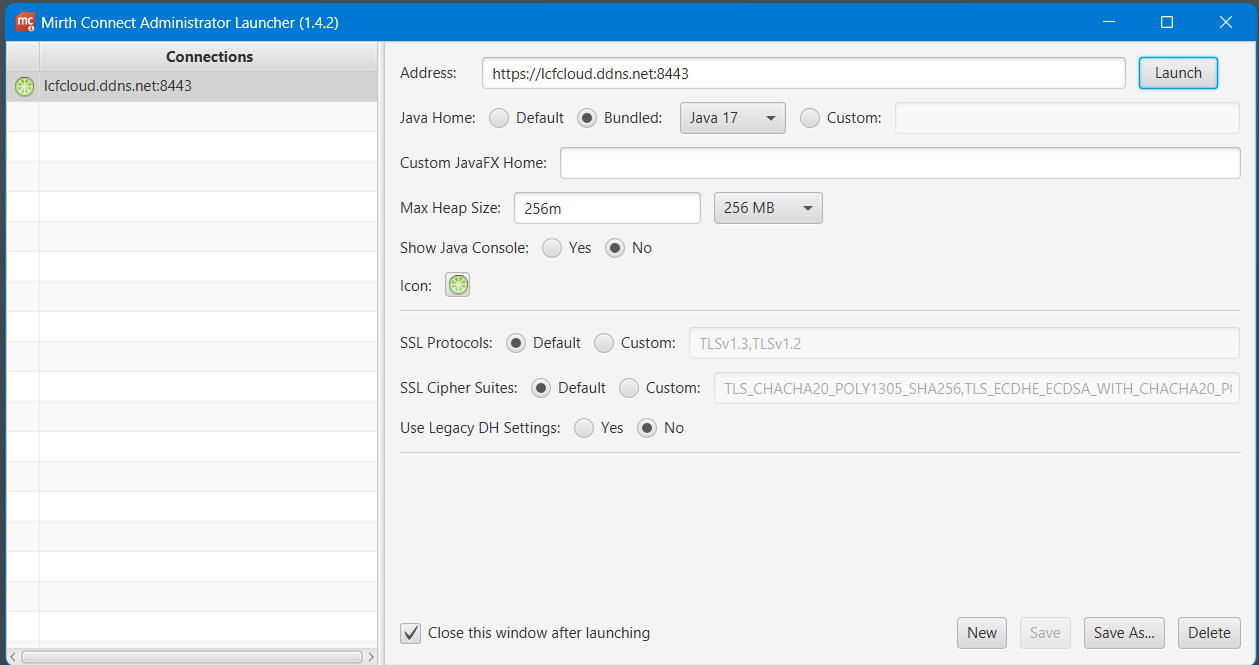Set Show Java Console to Yes

(x=552, y=248)
